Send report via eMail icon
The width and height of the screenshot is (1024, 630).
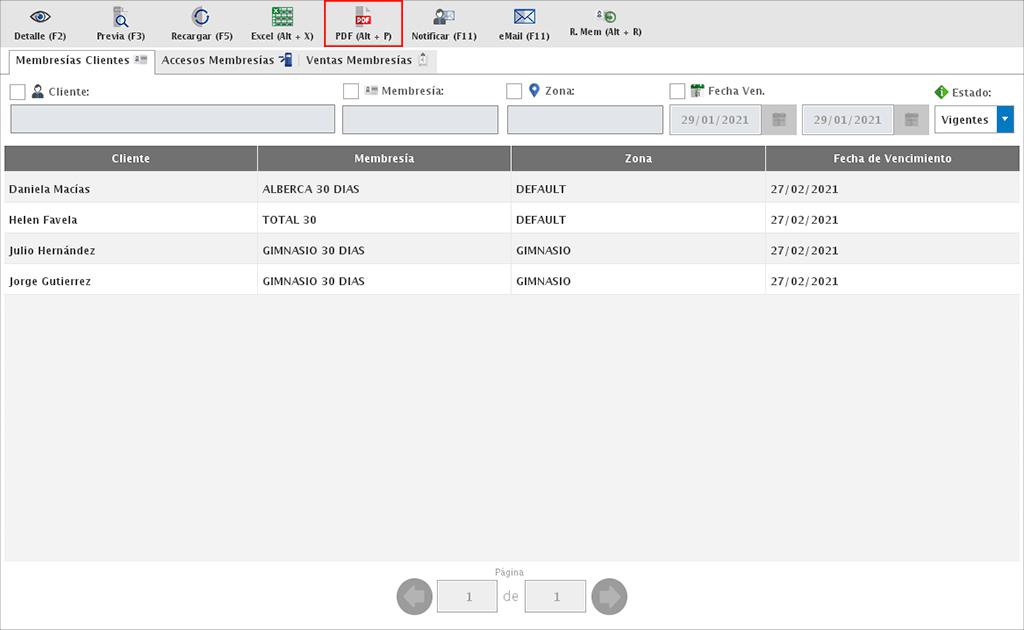pos(524,17)
